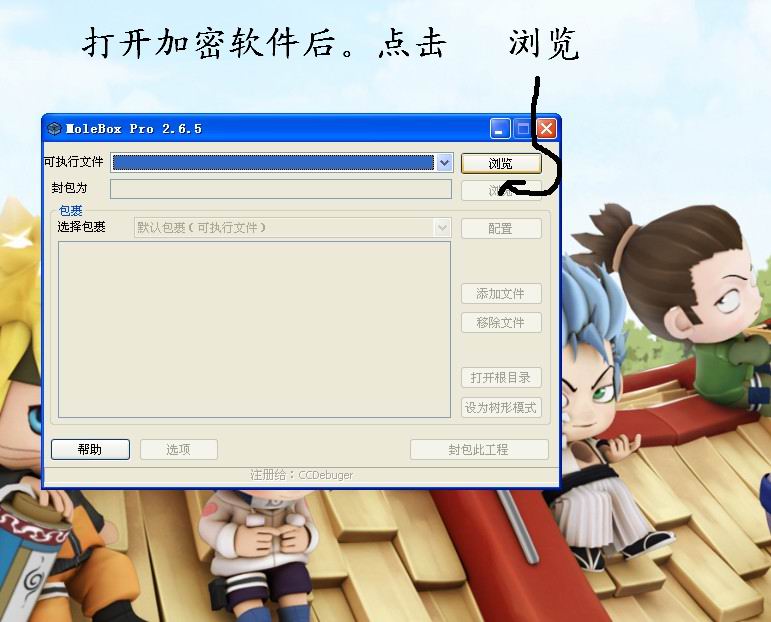Viewport: 771px width, 622px height.
Task: Open the 选择包裹 combo box
Action: point(293,228)
